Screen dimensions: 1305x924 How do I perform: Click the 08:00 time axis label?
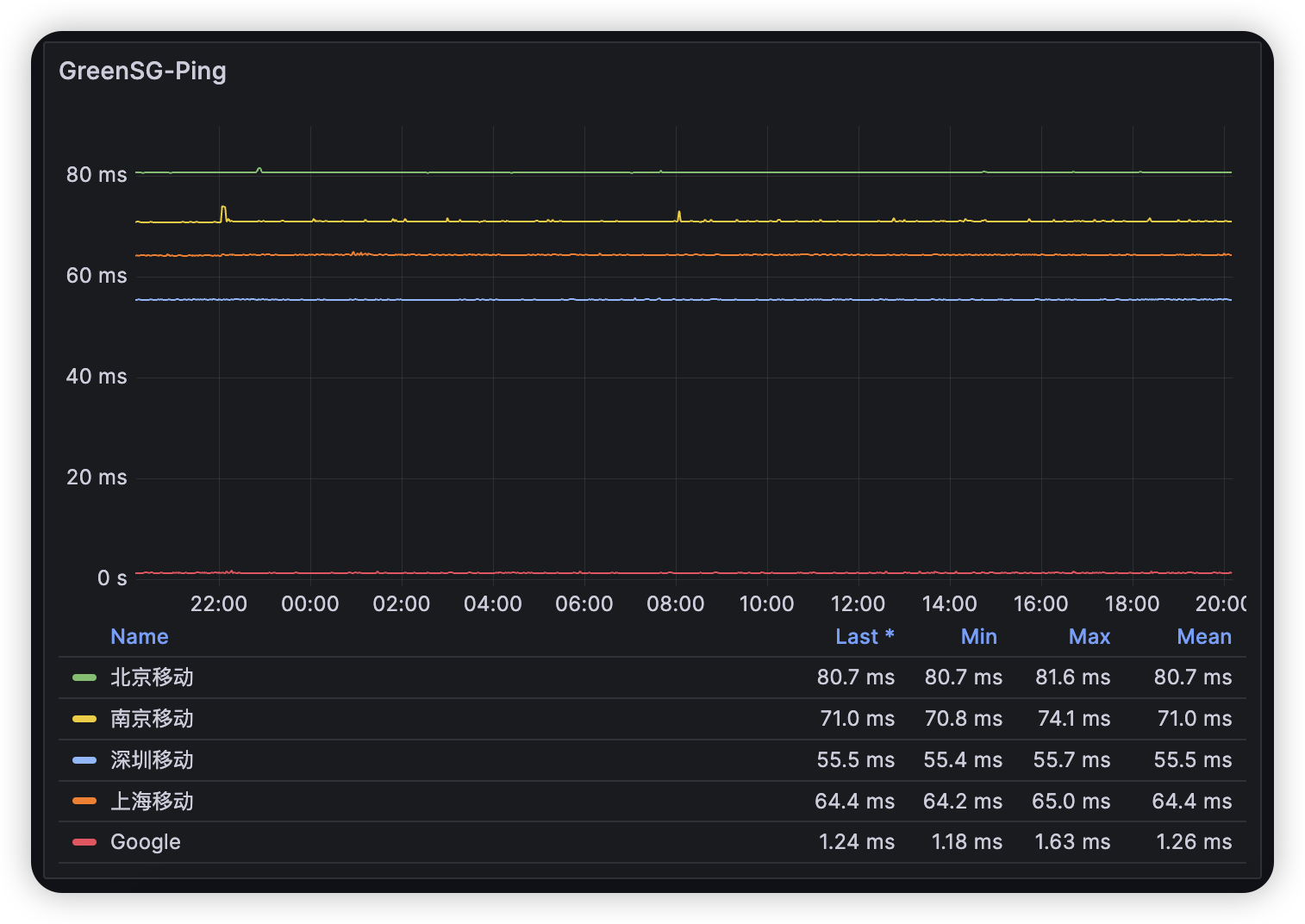[x=676, y=603]
